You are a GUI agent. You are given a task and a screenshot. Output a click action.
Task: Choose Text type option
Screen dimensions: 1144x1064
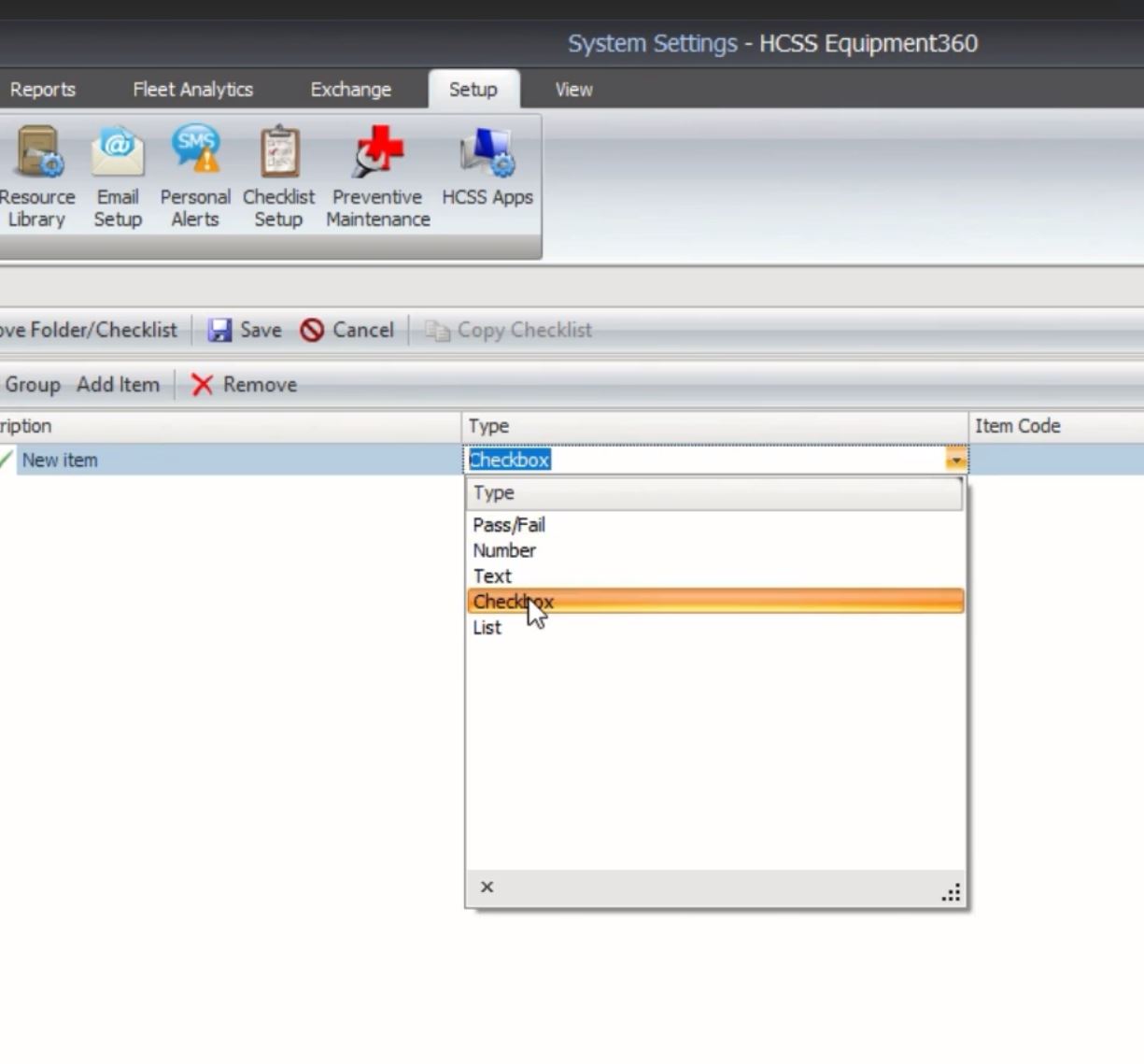click(715, 575)
